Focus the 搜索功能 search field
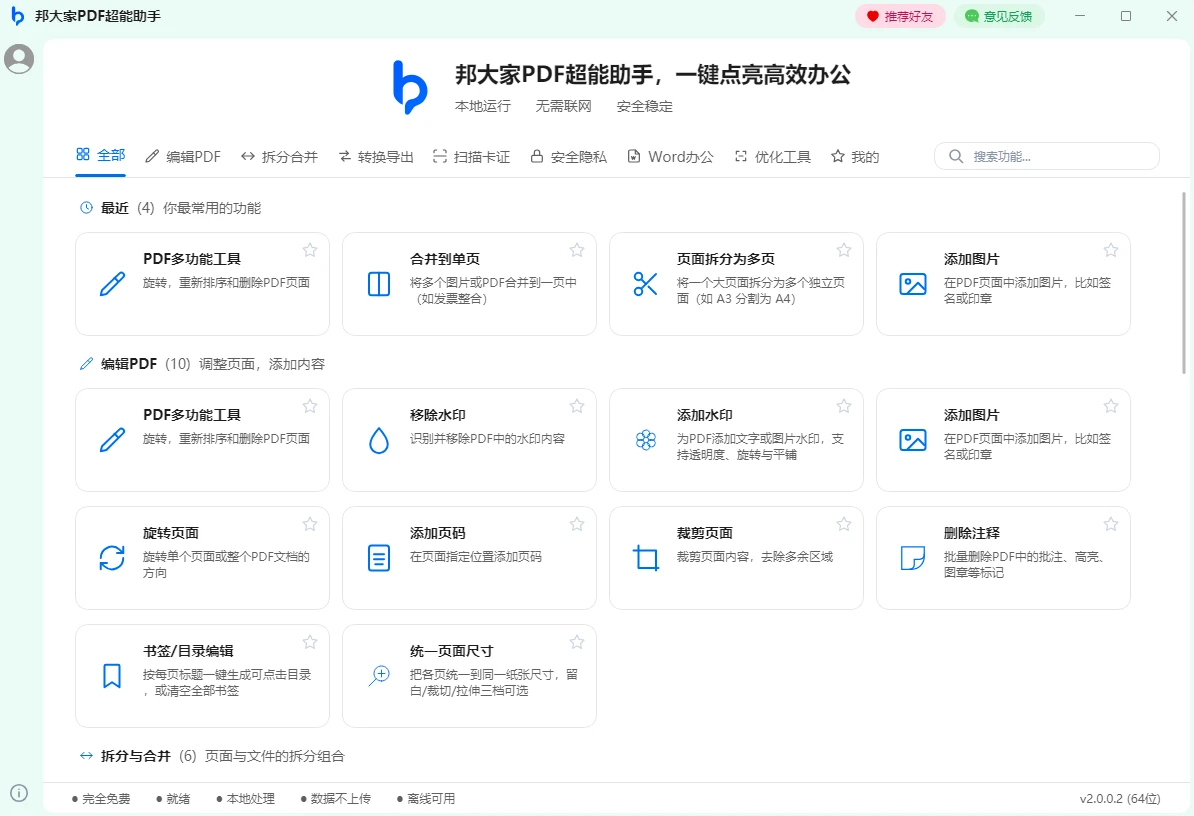The width and height of the screenshot is (1194, 816). coord(1046,156)
